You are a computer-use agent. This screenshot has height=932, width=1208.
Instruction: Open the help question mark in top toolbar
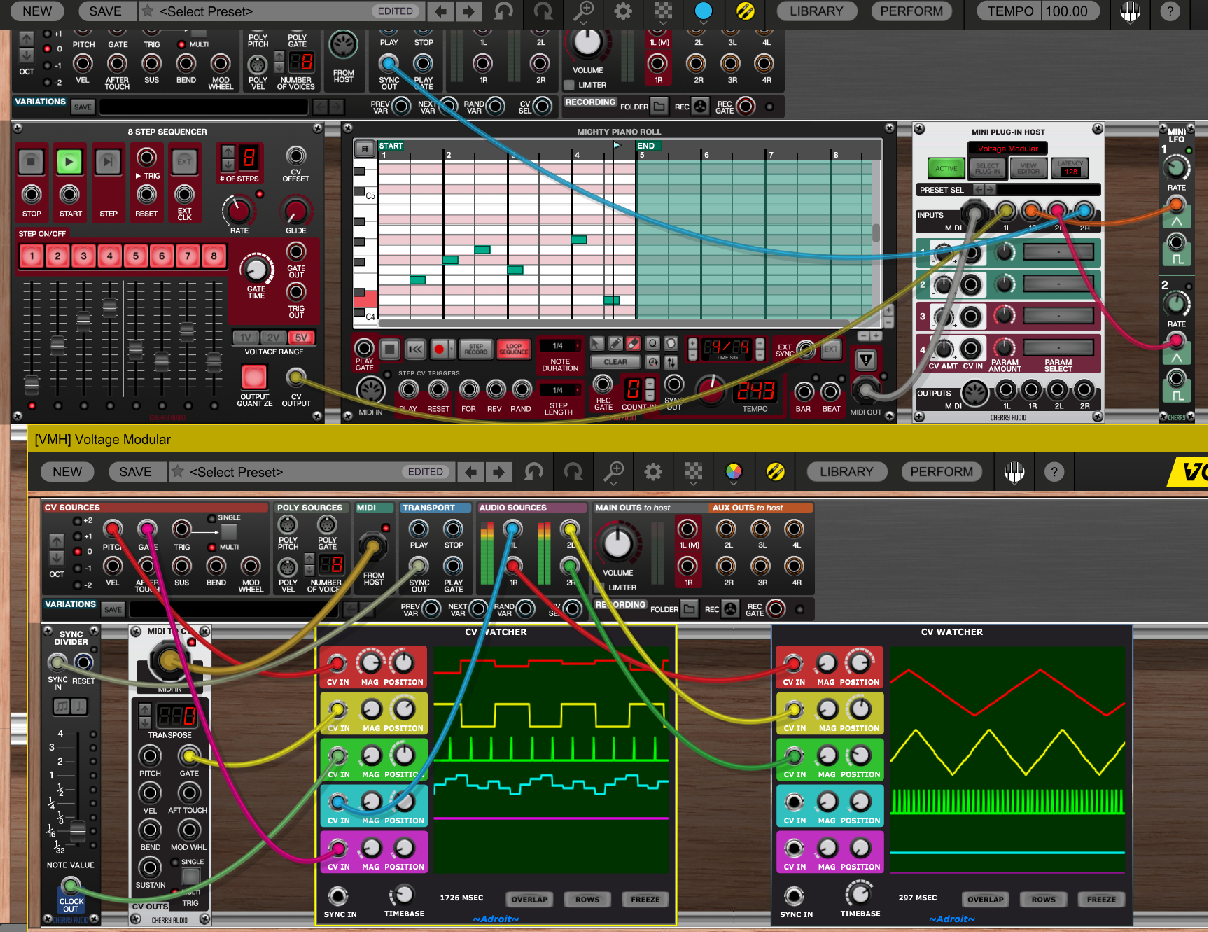pyautogui.click(x=1169, y=11)
